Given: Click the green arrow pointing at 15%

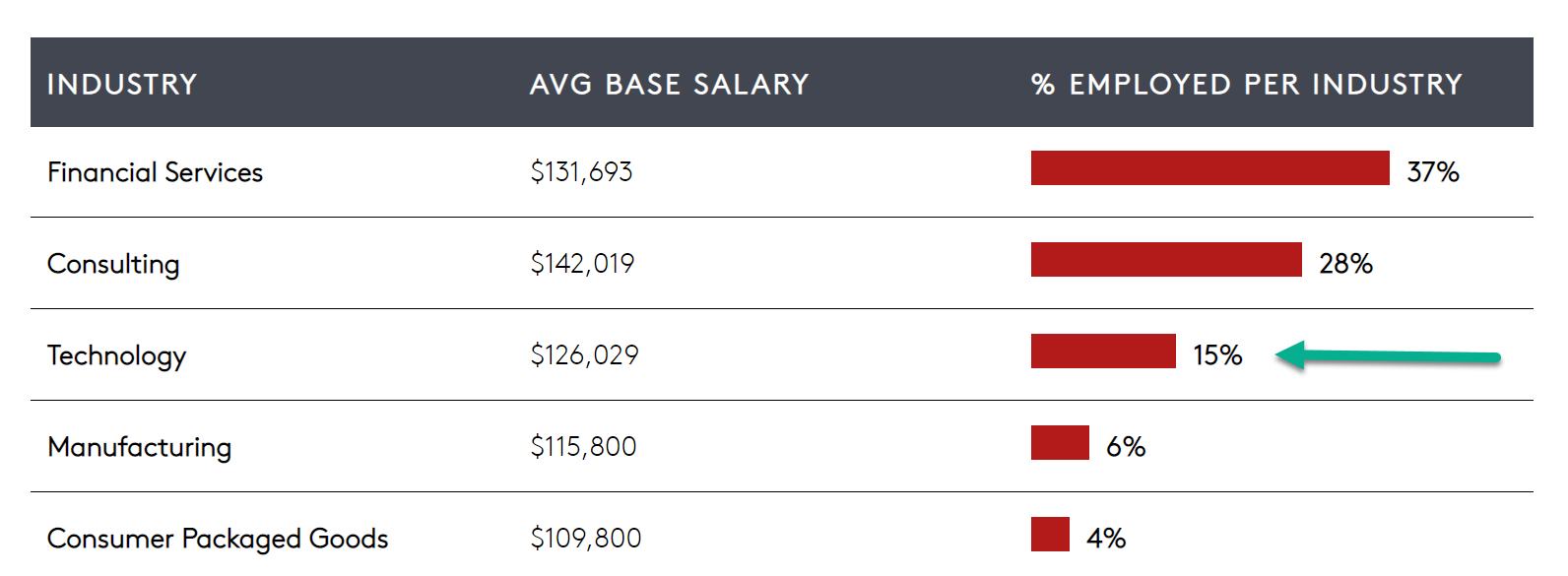Looking at the screenshot, I should pyautogui.click(x=1388, y=355).
